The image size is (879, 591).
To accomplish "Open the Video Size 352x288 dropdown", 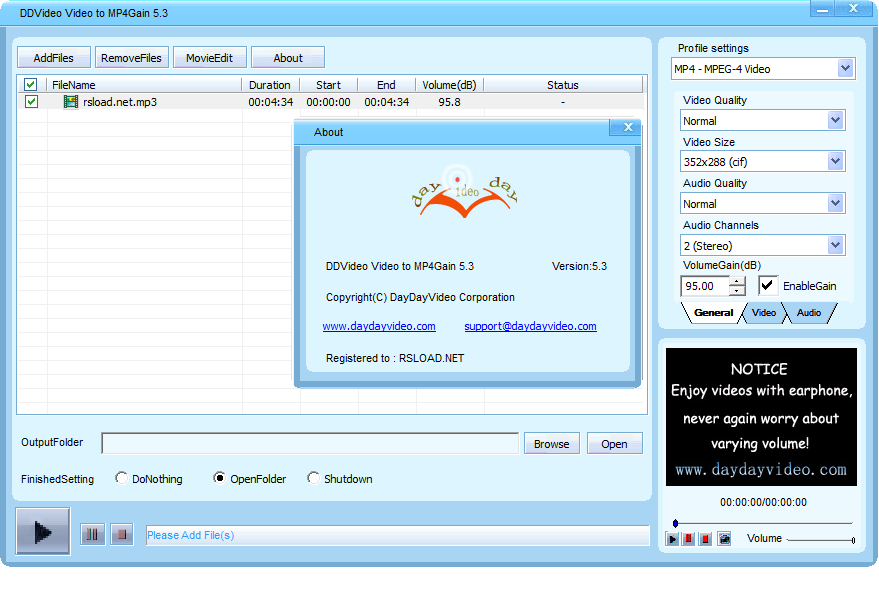I will 835,161.
